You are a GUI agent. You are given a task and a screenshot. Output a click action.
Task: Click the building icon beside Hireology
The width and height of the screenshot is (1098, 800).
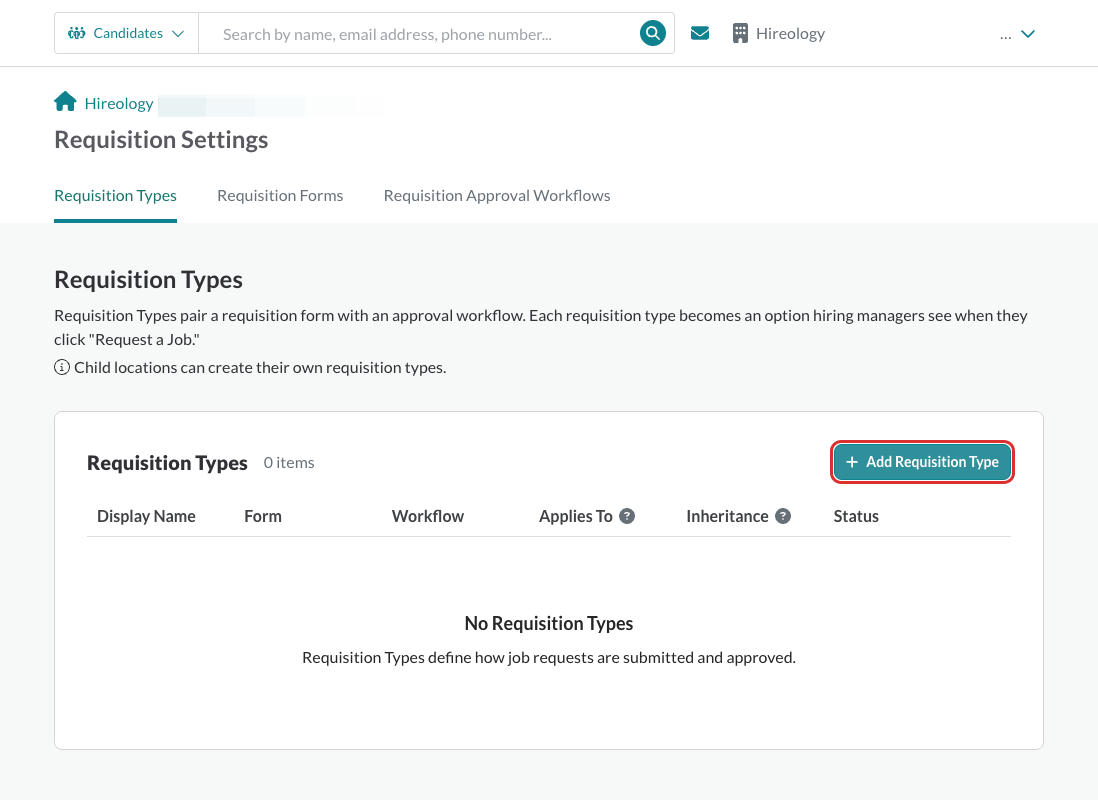[x=740, y=33]
